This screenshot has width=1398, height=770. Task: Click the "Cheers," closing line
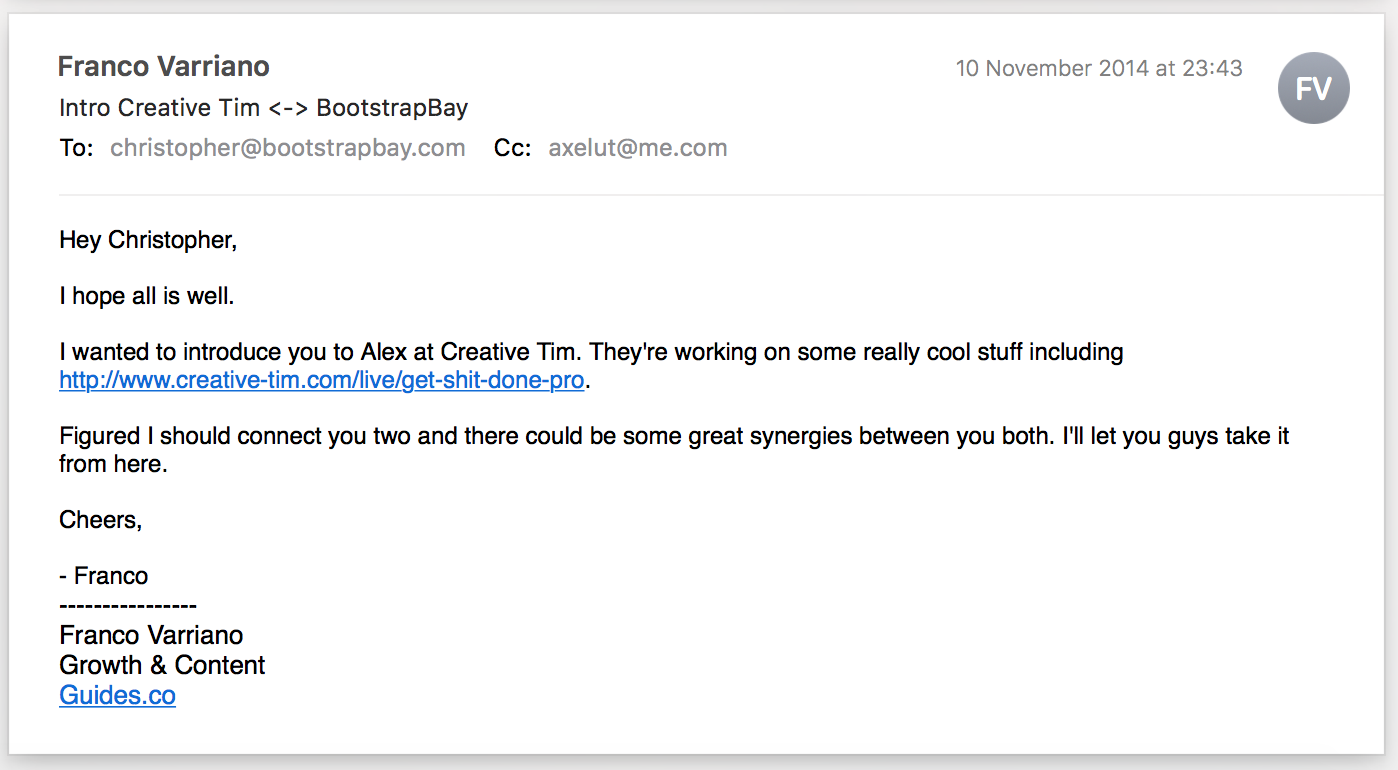(x=101, y=520)
